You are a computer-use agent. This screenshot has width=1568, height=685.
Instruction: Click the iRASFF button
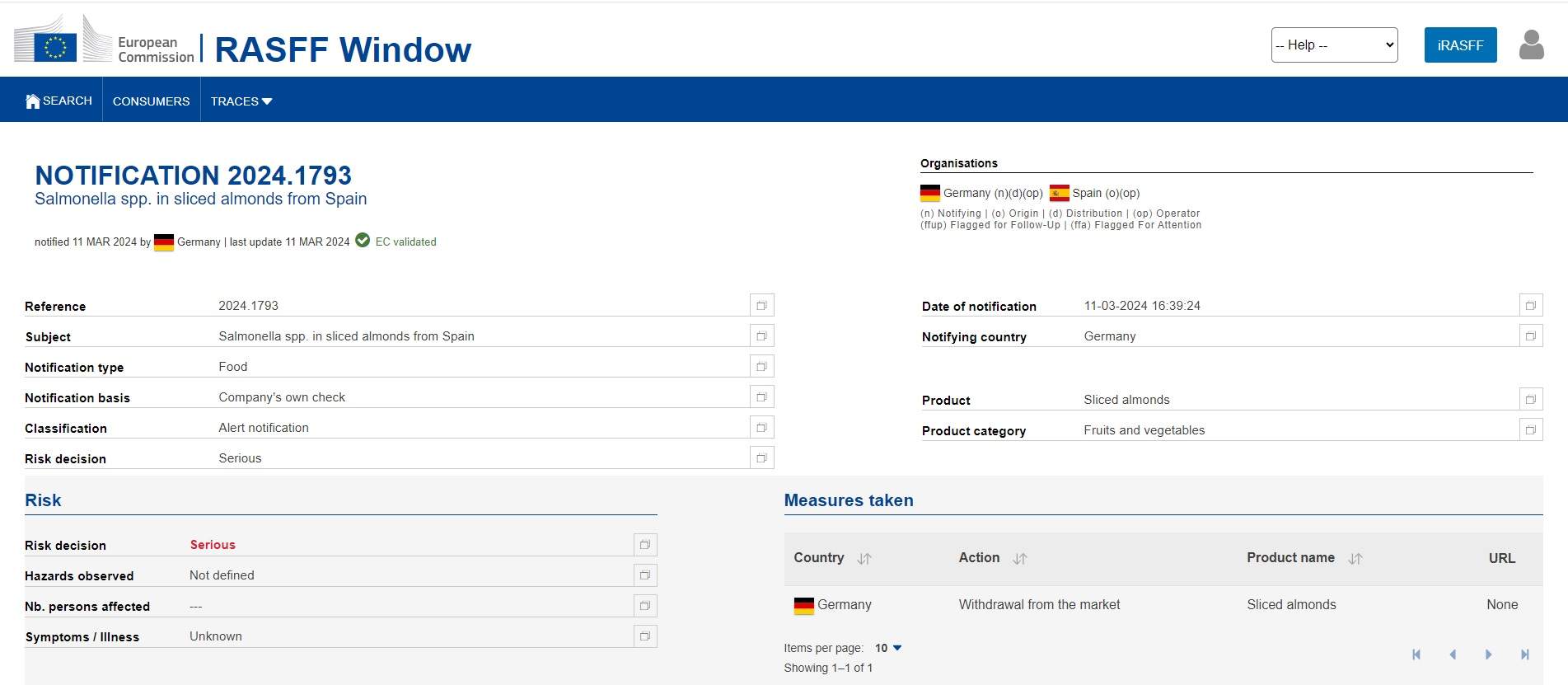point(1461,45)
